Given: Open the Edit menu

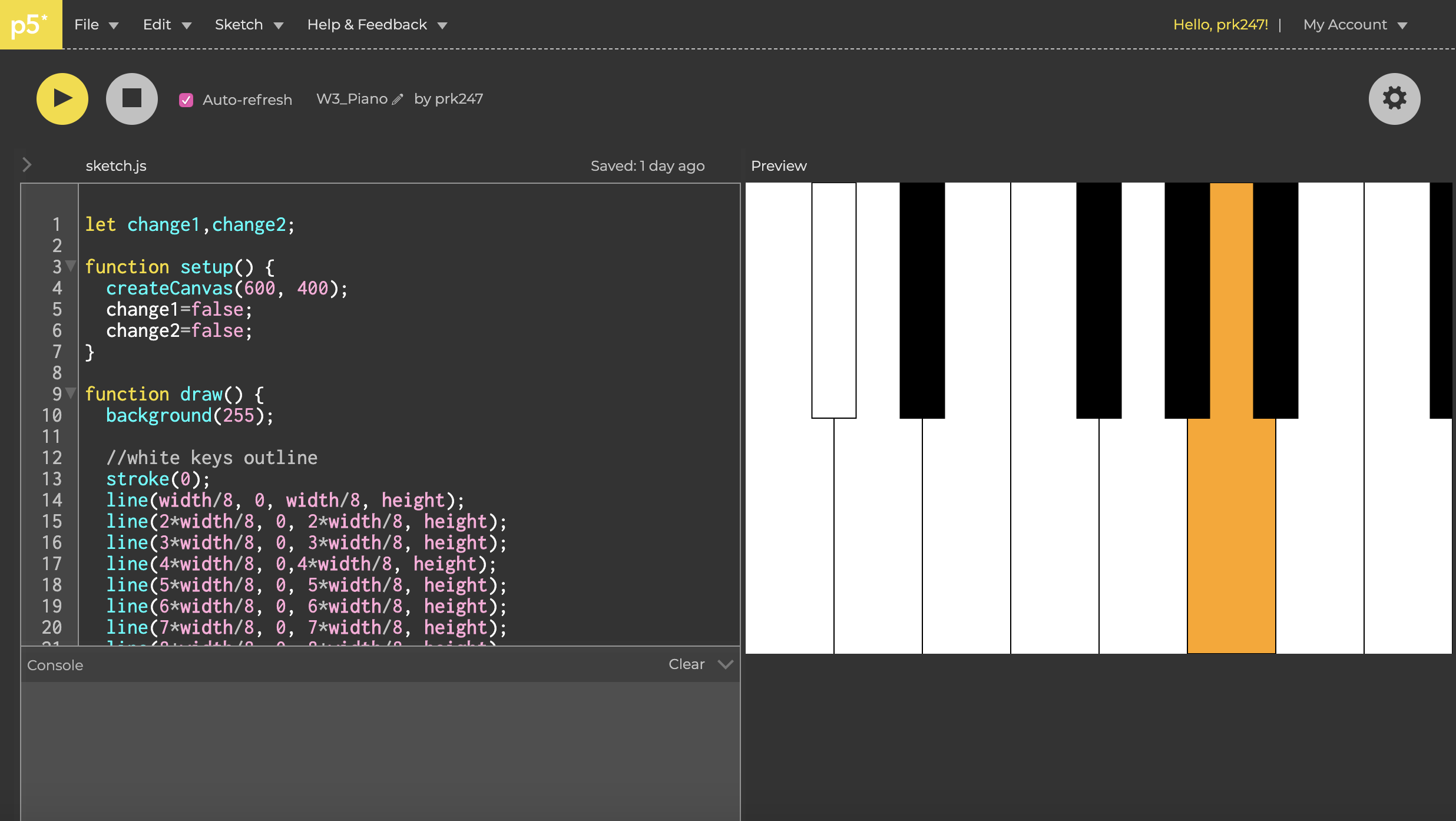Looking at the screenshot, I should pos(167,25).
